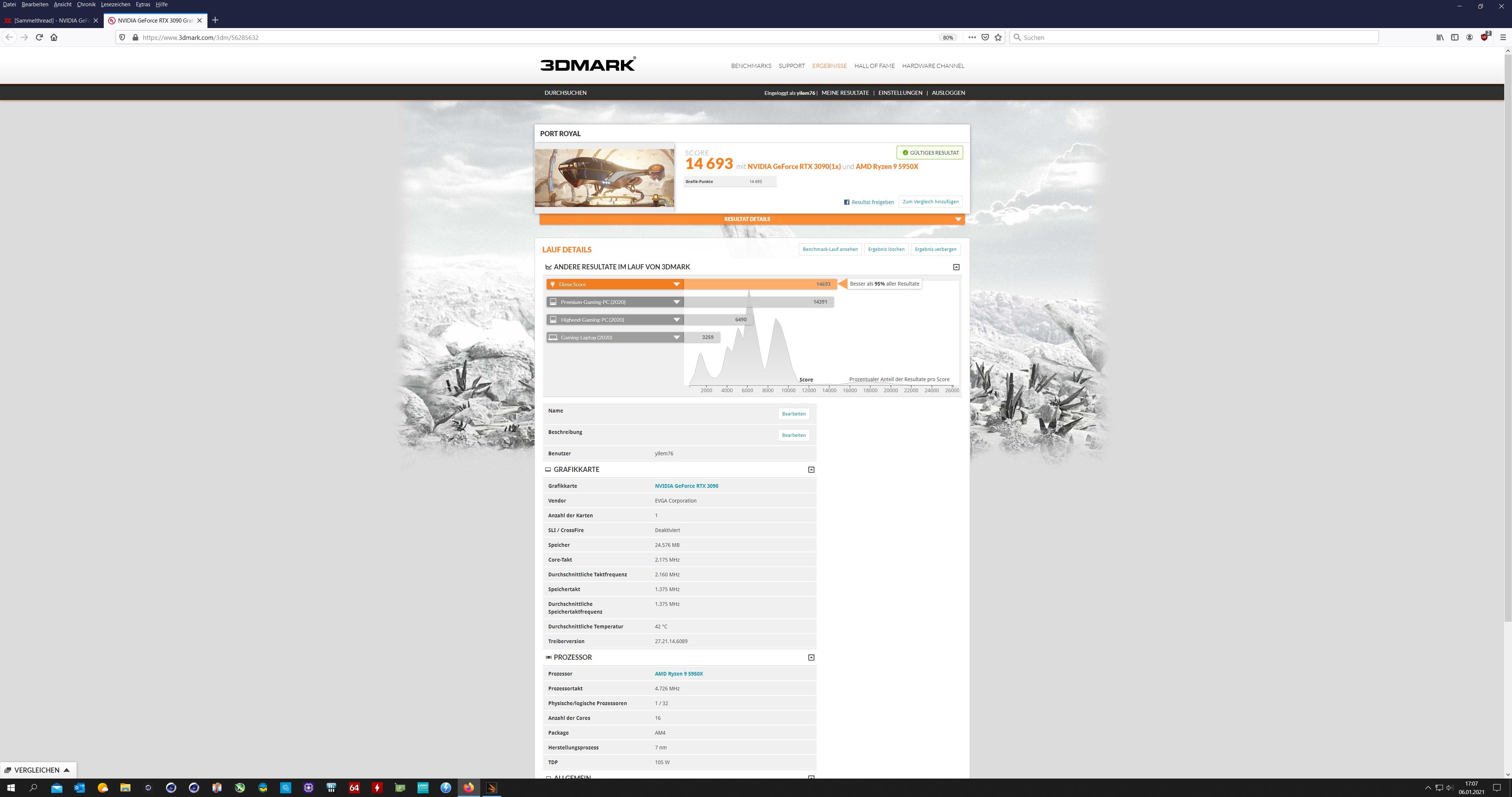The image size is (1512, 797).
Task: Click the browser reload icon
Action: click(39, 37)
